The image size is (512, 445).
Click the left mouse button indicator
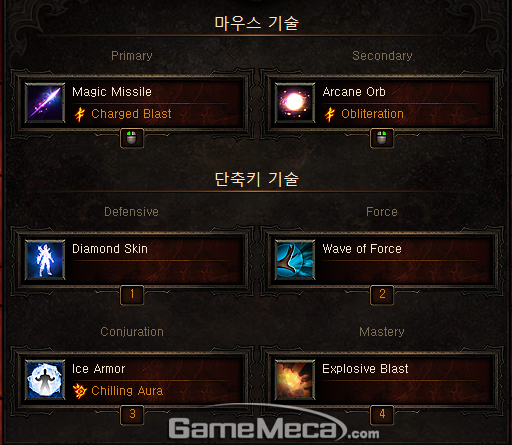[132, 138]
